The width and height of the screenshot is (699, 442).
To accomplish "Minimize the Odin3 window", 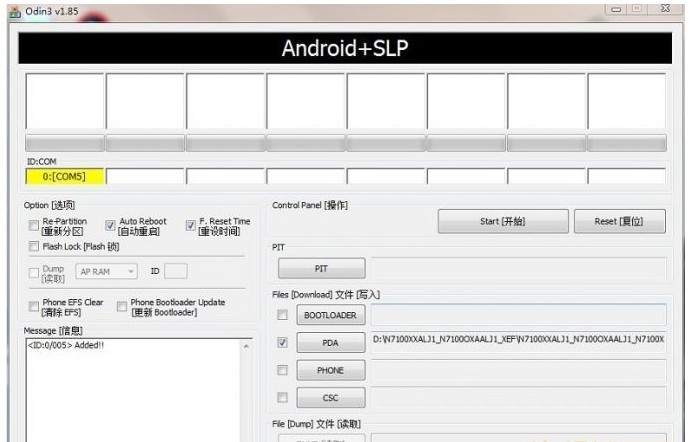I will click(x=617, y=9).
